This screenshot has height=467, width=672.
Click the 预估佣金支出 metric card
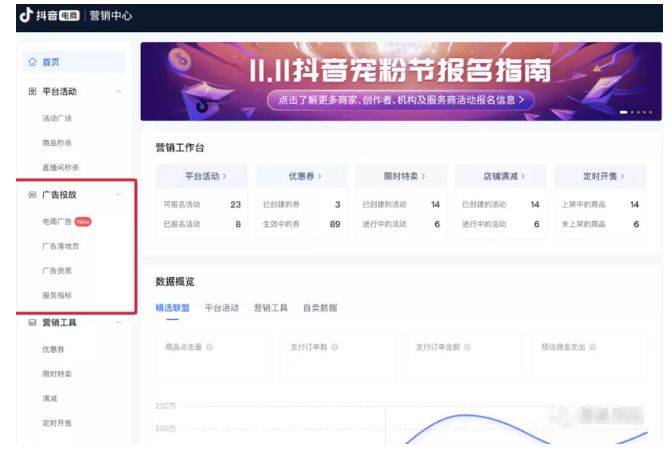(589, 356)
